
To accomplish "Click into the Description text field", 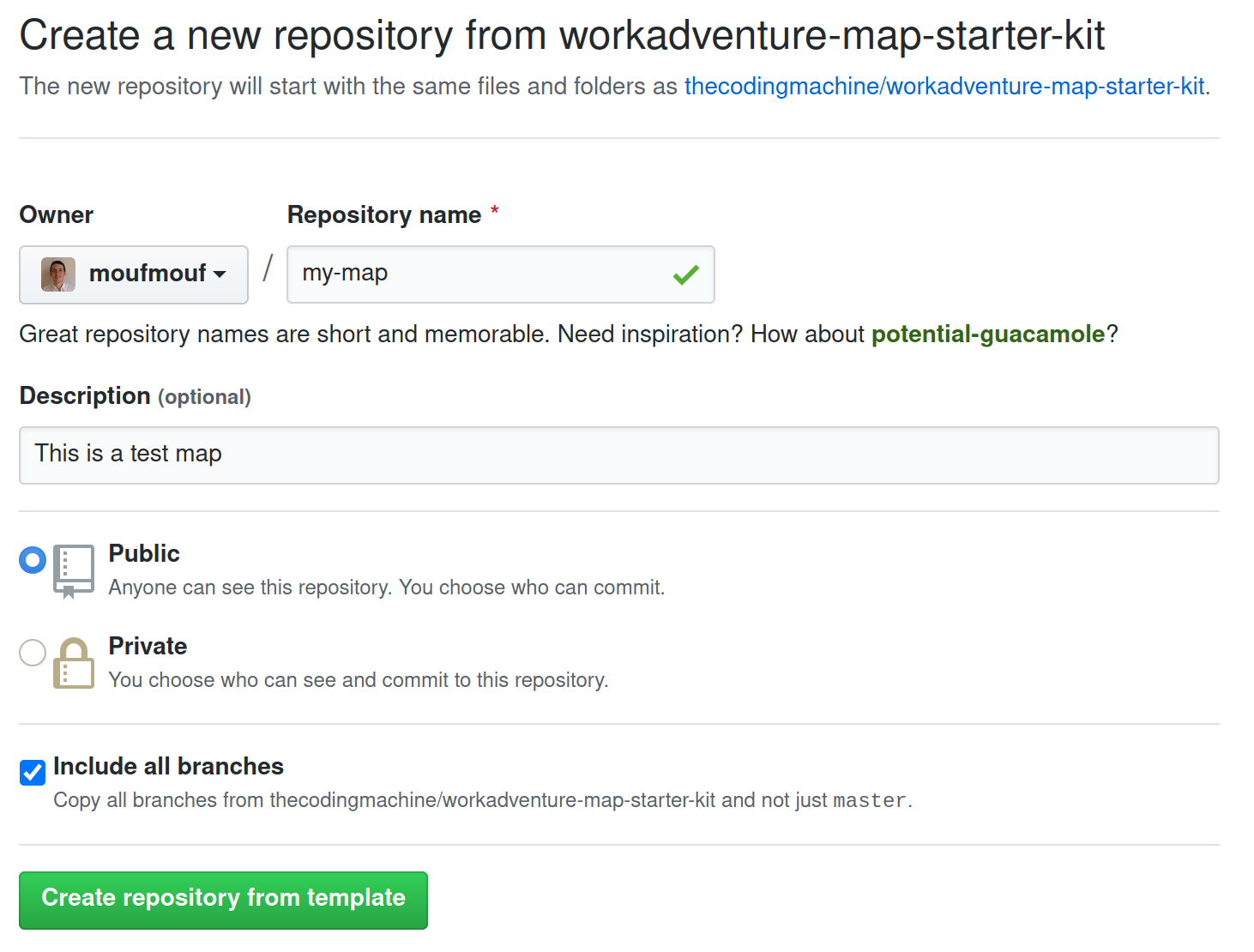I will pos(619,455).
